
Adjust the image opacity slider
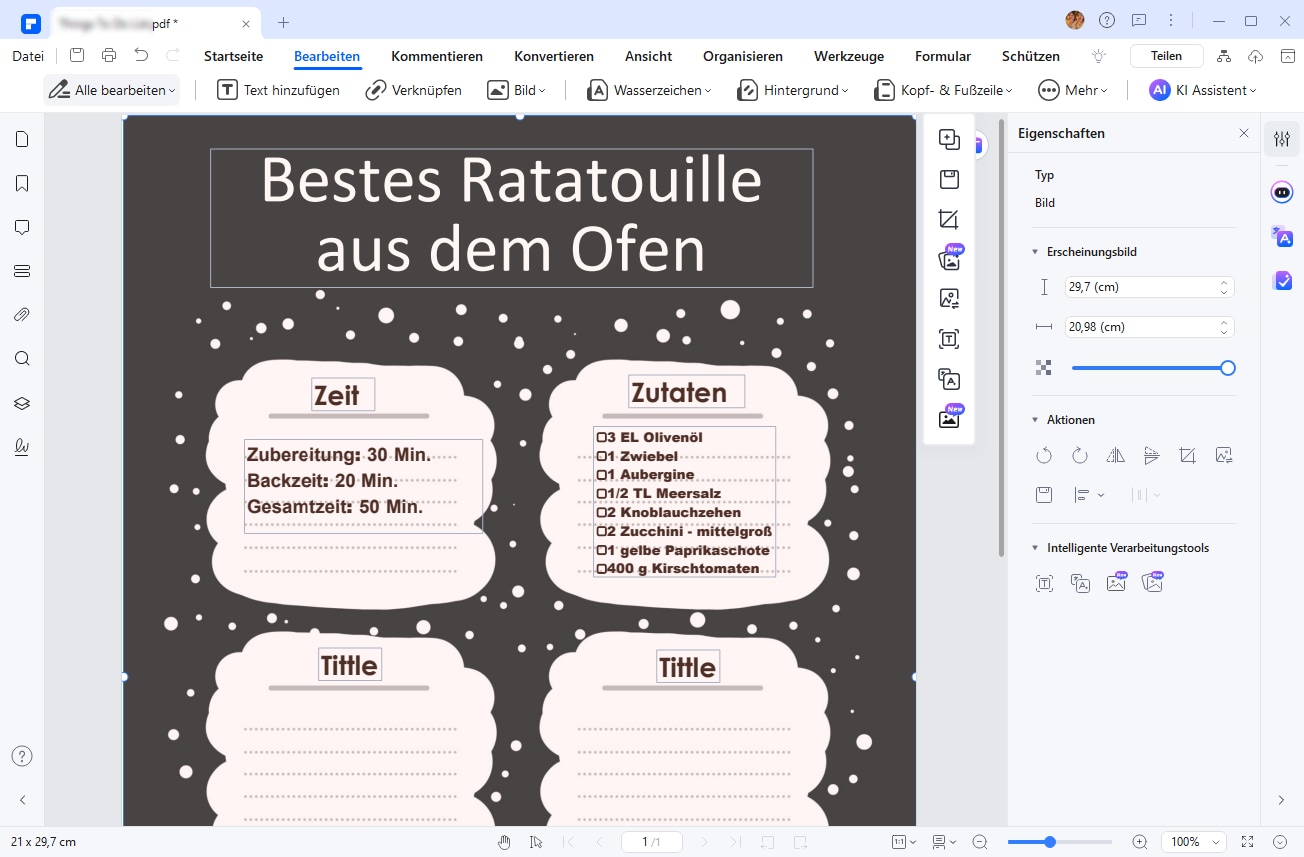point(1150,368)
